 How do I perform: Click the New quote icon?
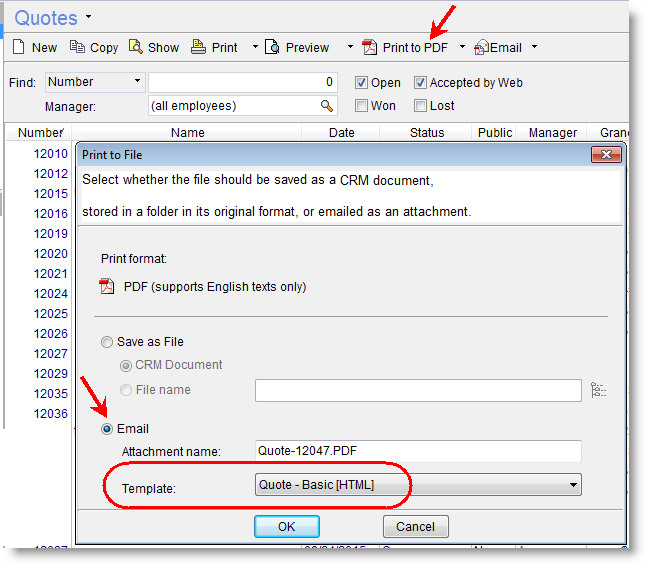[18, 47]
